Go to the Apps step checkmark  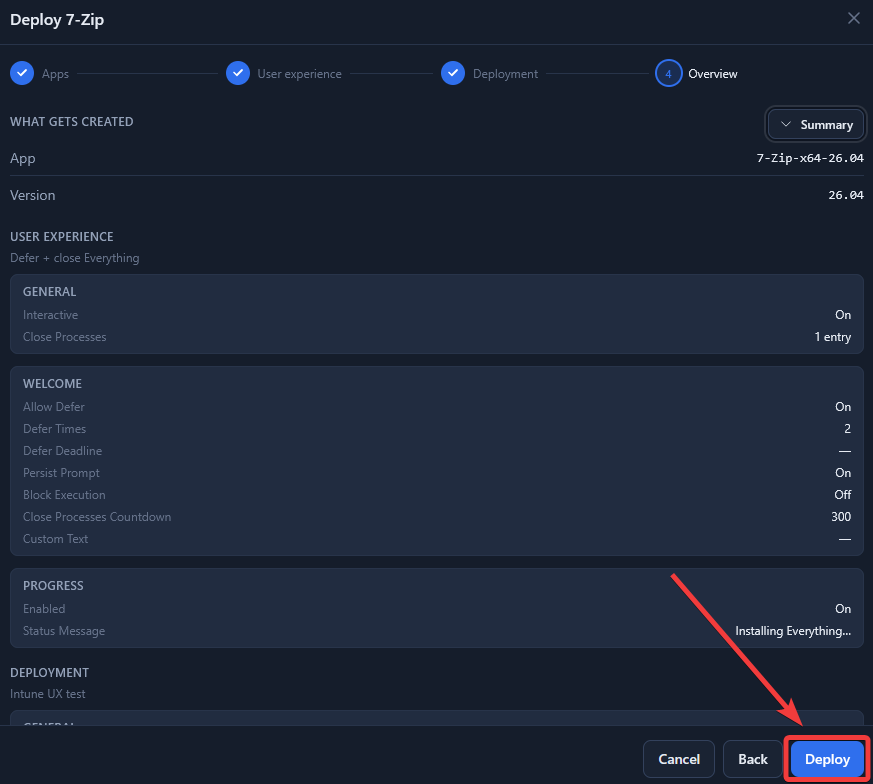coord(22,73)
